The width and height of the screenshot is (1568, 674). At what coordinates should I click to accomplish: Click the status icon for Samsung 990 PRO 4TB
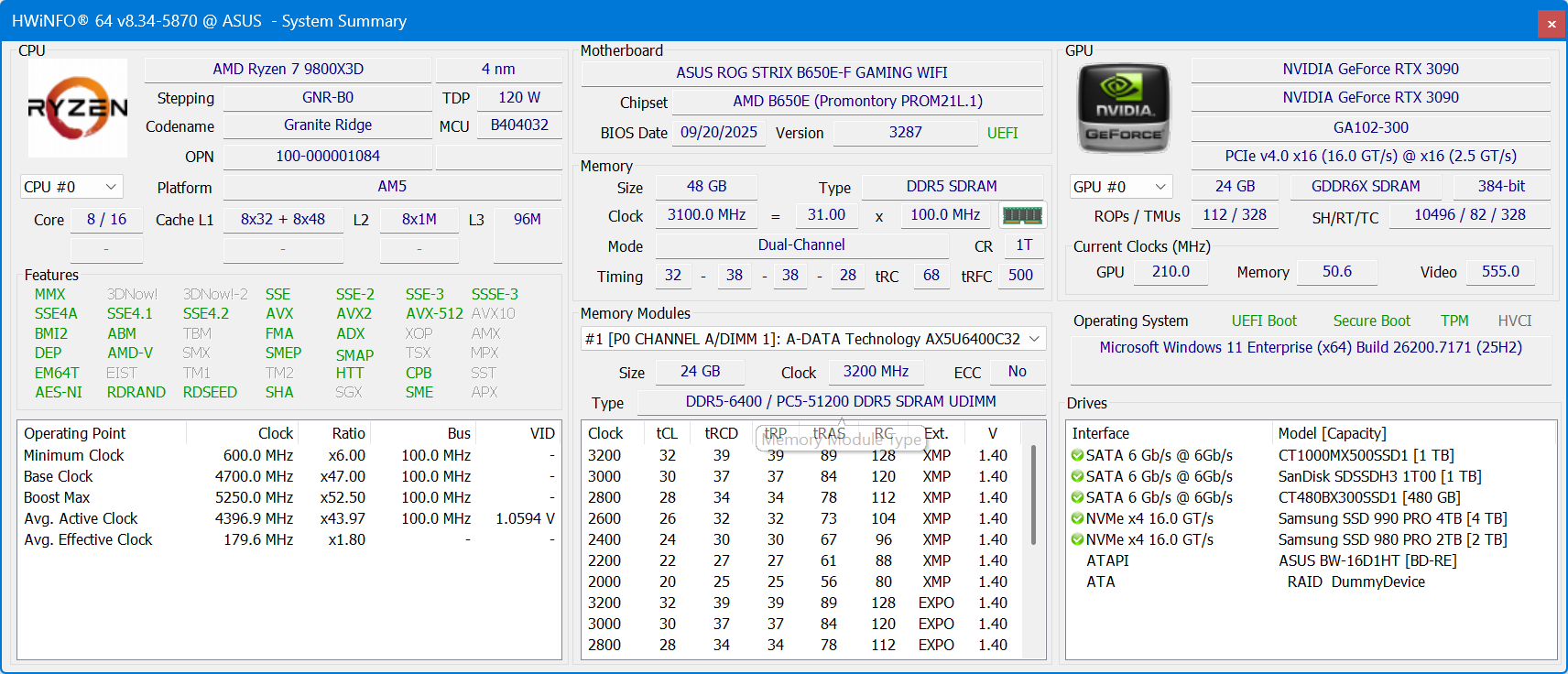click(x=1077, y=518)
